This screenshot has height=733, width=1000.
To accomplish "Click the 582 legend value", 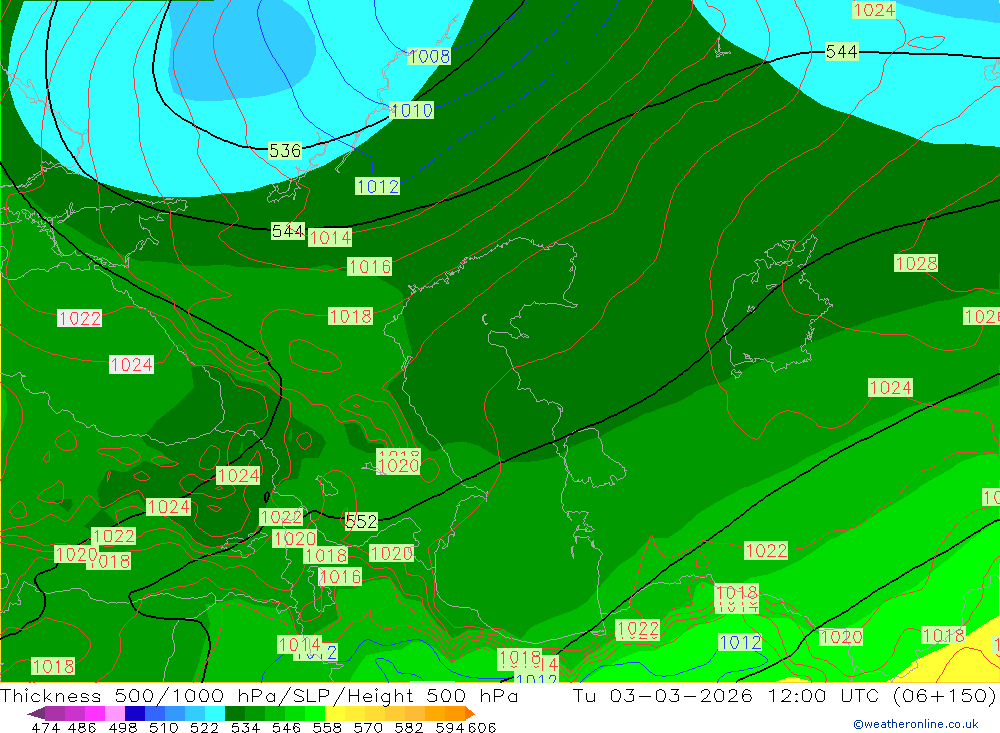I will [408, 727].
